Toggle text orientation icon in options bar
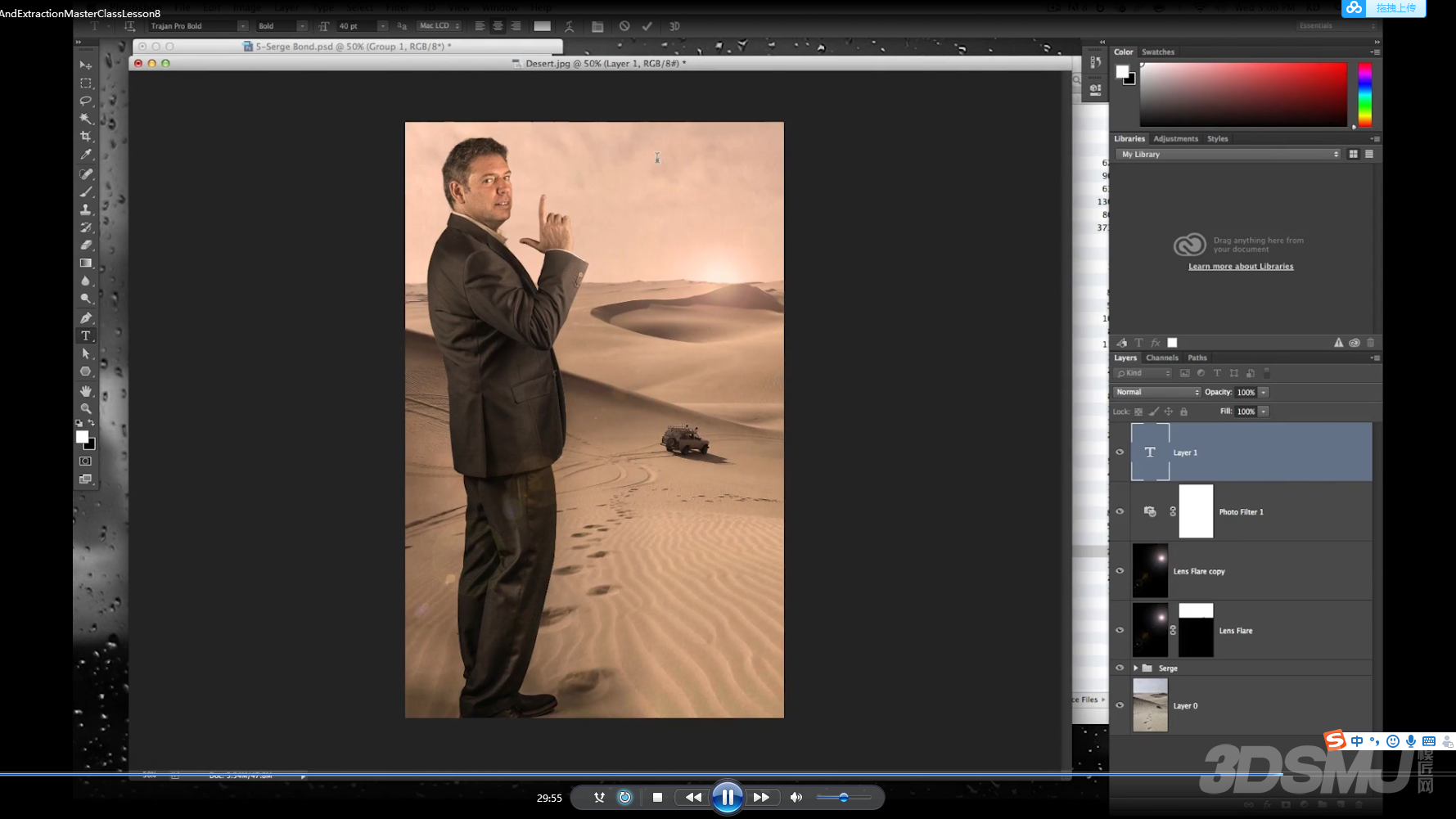This screenshot has height=819, width=1456. (x=129, y=26)
